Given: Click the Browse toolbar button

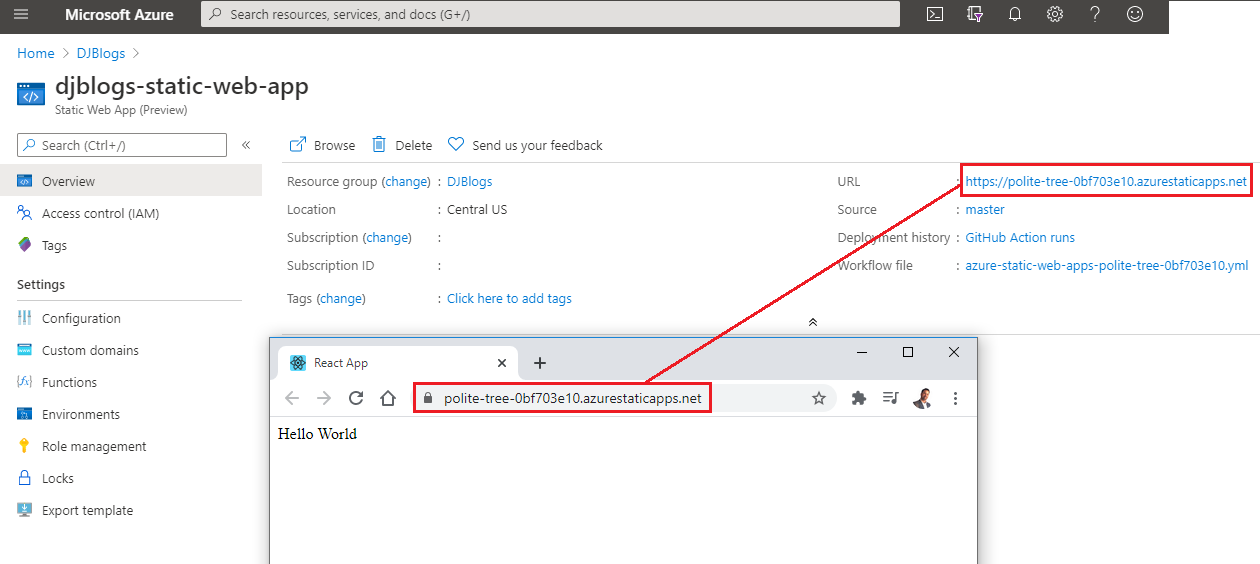Looking at the screenshot, I should click(322, 145).
